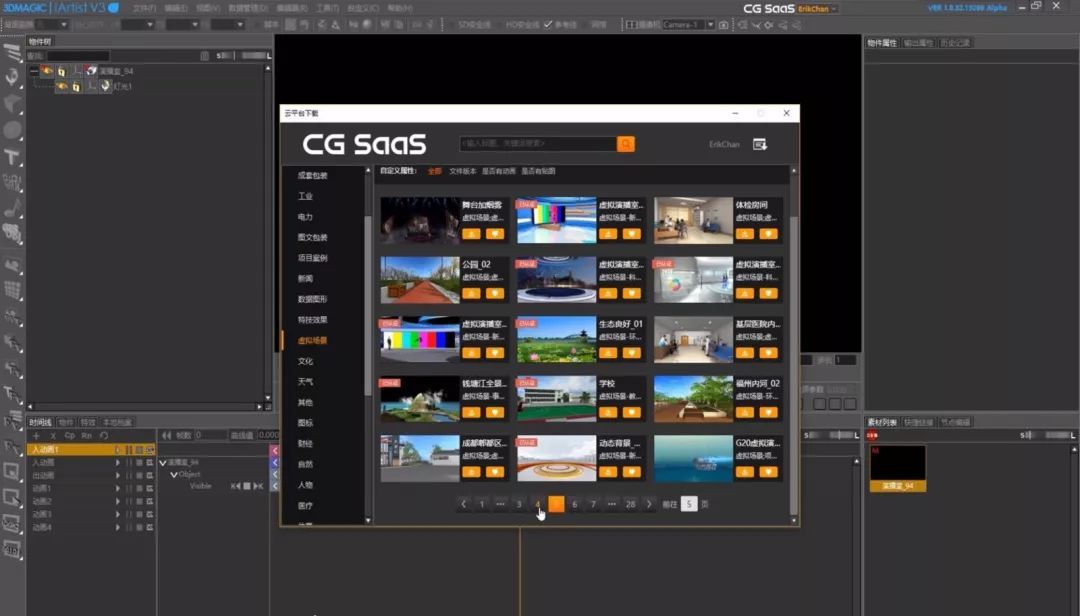Favorite the 生态良好_01 scene

pos(632,353)
